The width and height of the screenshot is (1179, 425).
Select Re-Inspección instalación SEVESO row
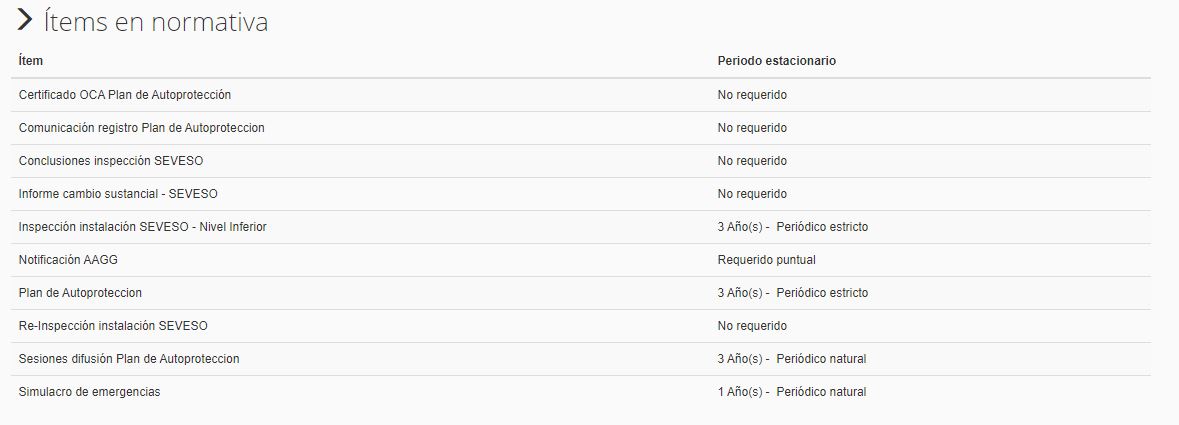coord(113,326)
